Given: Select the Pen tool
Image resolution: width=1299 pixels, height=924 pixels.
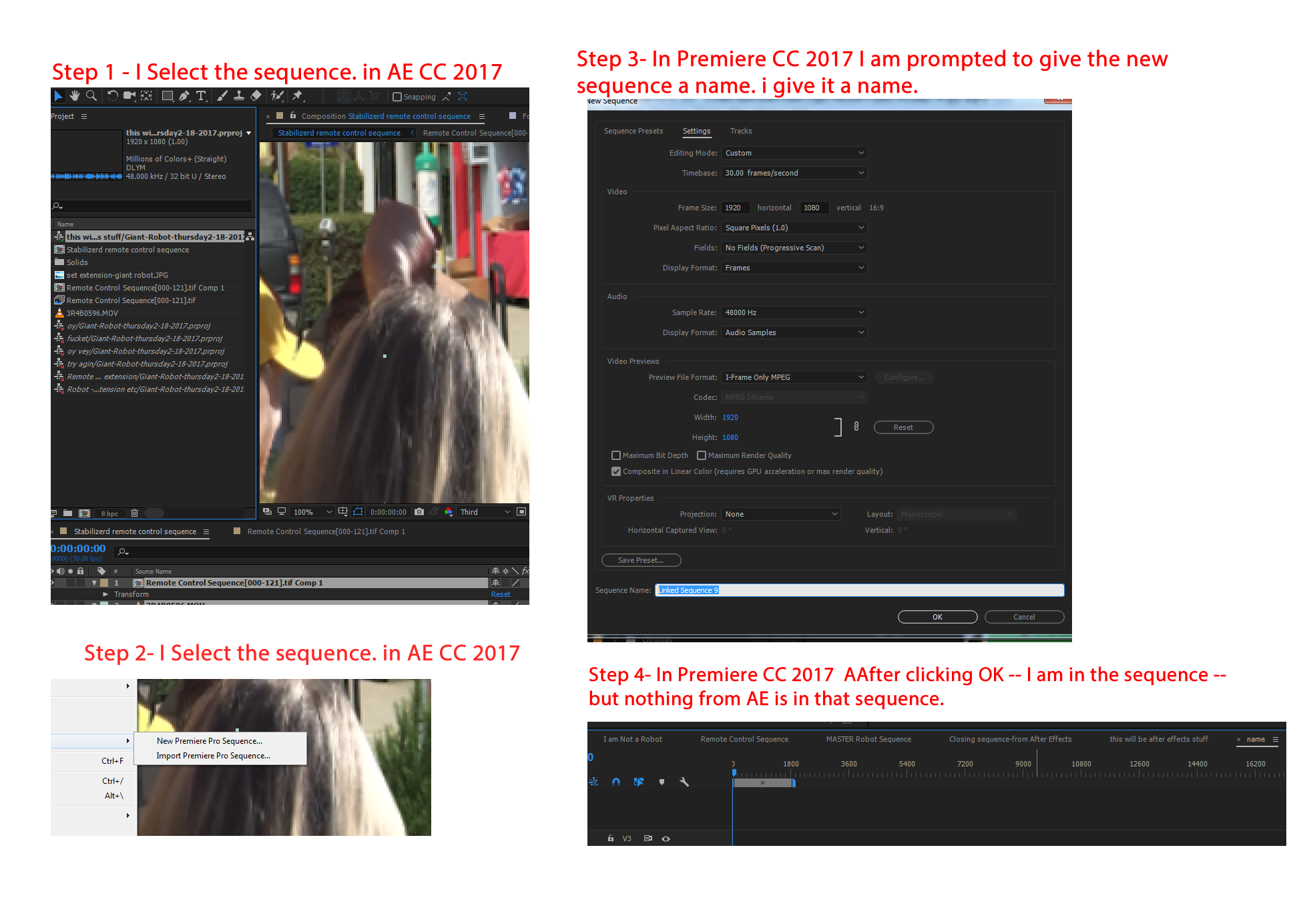Looking at the screenshot, I should (x=184, y=96).
